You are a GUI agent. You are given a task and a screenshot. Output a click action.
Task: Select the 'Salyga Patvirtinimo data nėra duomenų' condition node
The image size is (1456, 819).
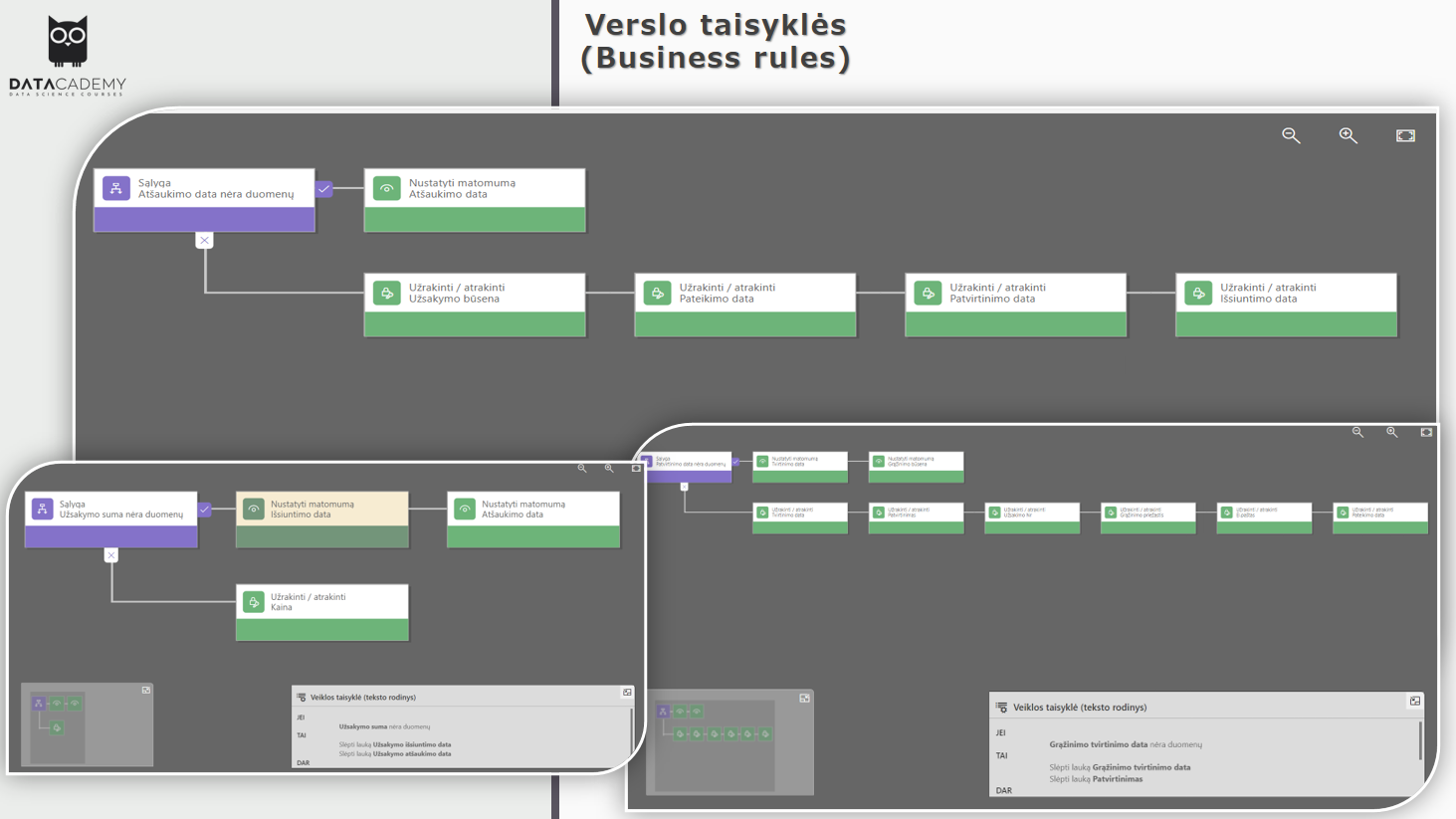pyautogui.click(x=686, y=468)
